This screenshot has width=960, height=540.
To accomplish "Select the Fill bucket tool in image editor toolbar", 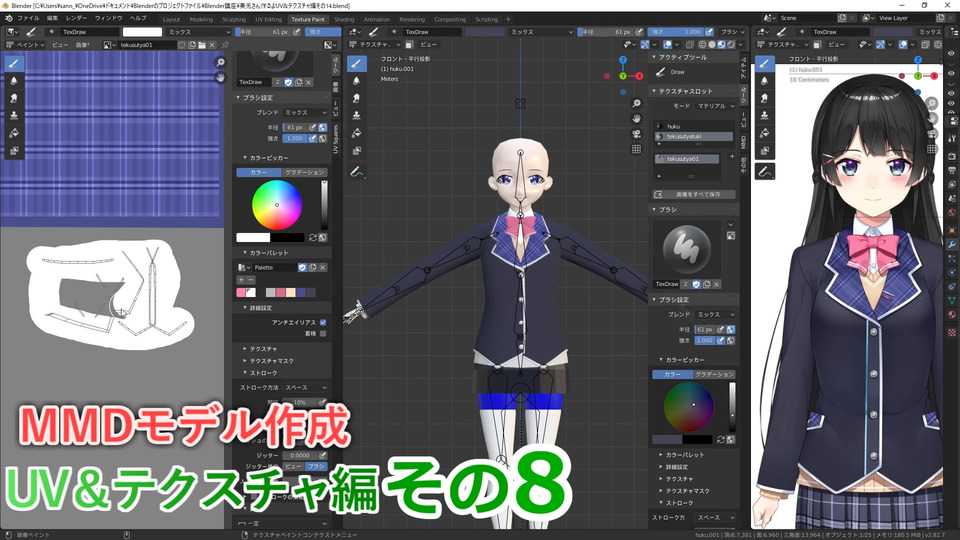I will [14, 133].
